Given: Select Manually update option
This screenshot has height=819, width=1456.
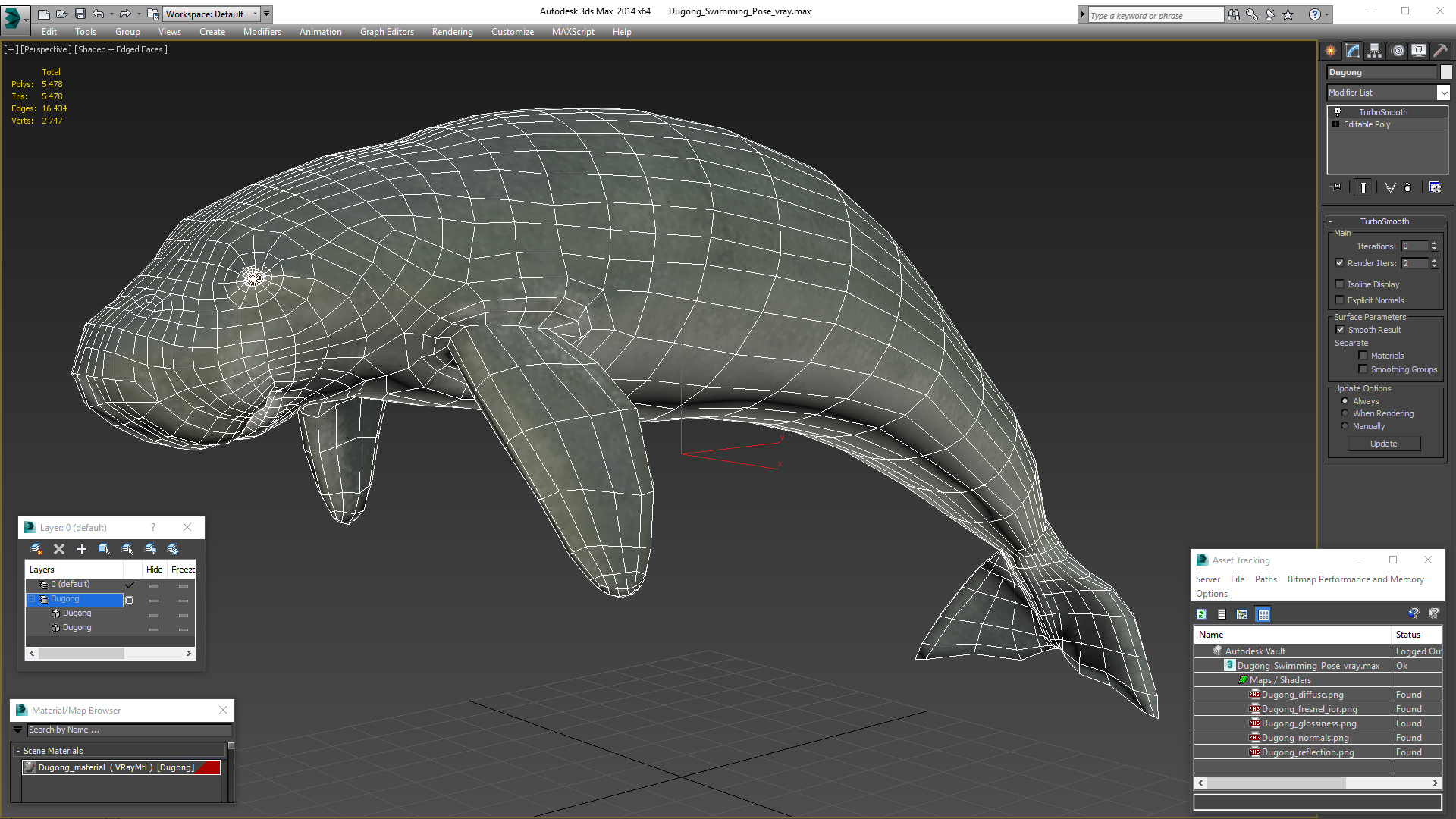Looking at the screenshot, I should coord(1345,426).
